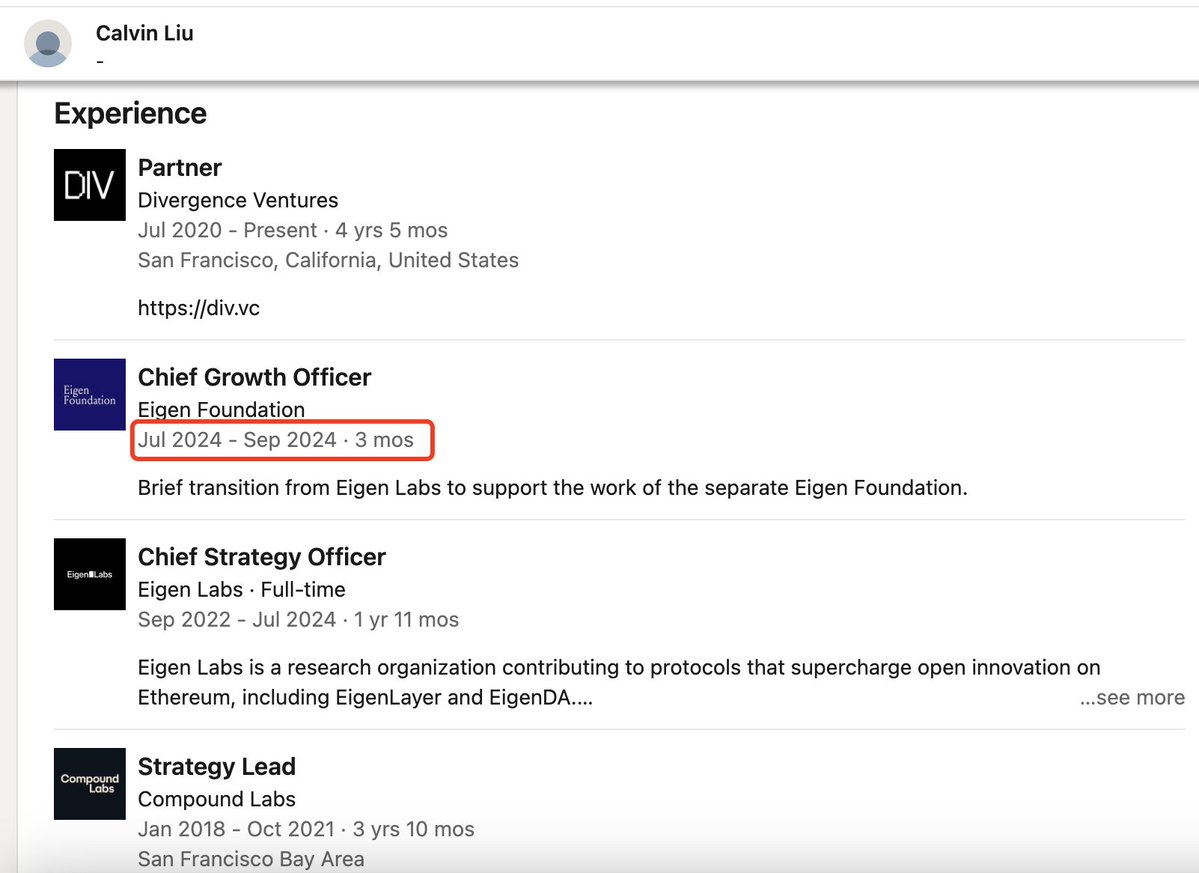
Task: Click Eigen Foundation company name text
Action: [x=221, y=410]
